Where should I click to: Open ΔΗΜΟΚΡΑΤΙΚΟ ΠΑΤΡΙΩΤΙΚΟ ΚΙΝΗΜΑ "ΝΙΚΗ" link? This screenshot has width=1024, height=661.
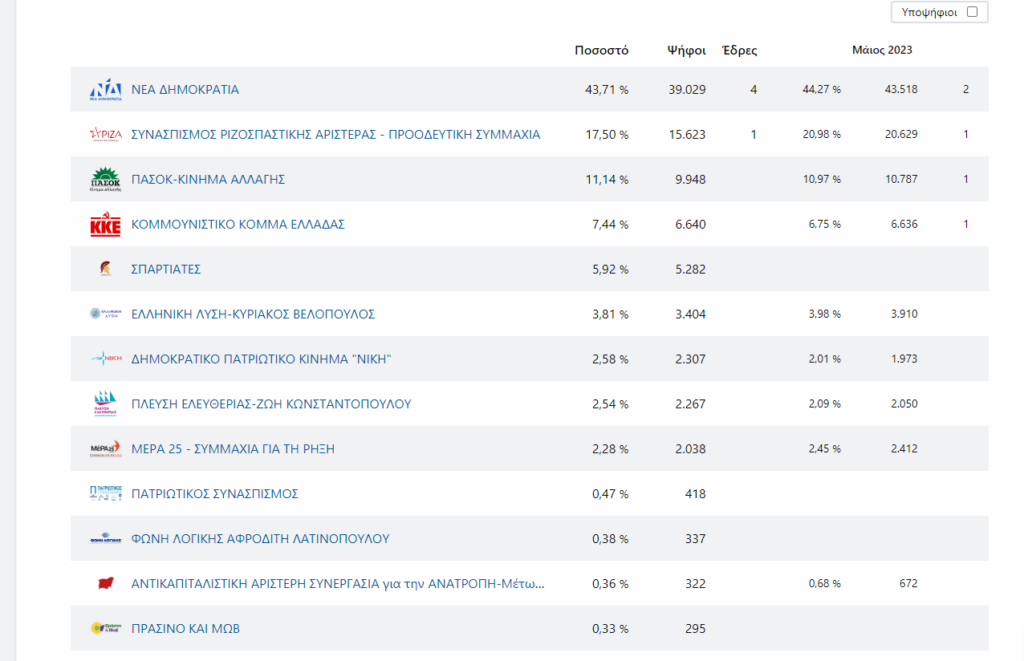(x=261, y=359)
